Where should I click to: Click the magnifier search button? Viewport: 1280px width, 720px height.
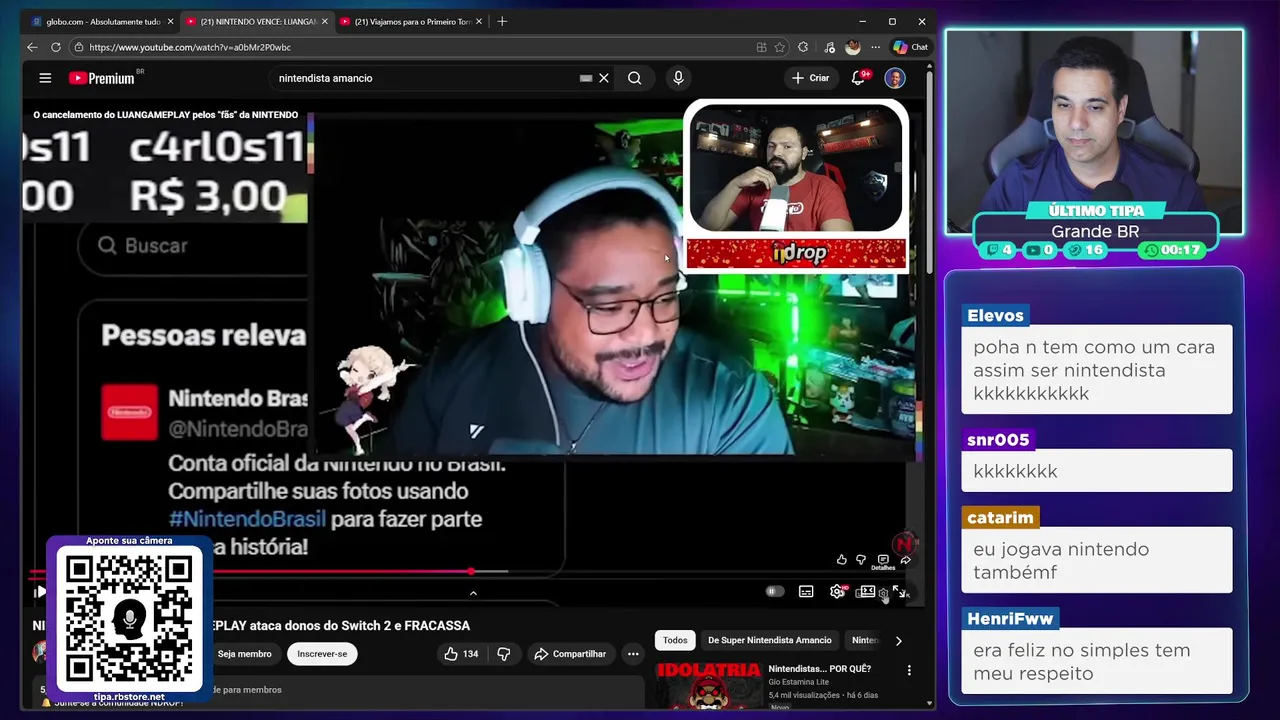pyautogui.click(x=634, y=78)
